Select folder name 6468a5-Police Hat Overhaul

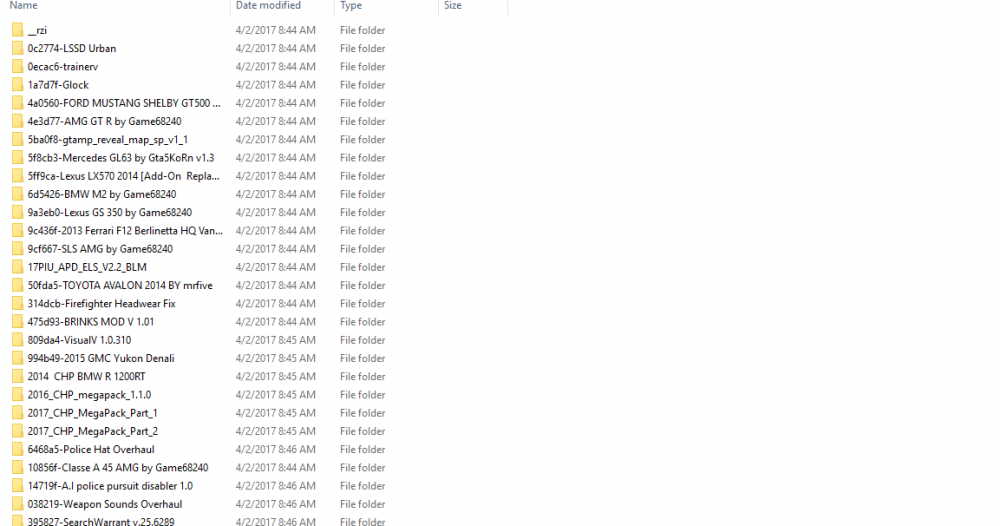click(91, 449)
